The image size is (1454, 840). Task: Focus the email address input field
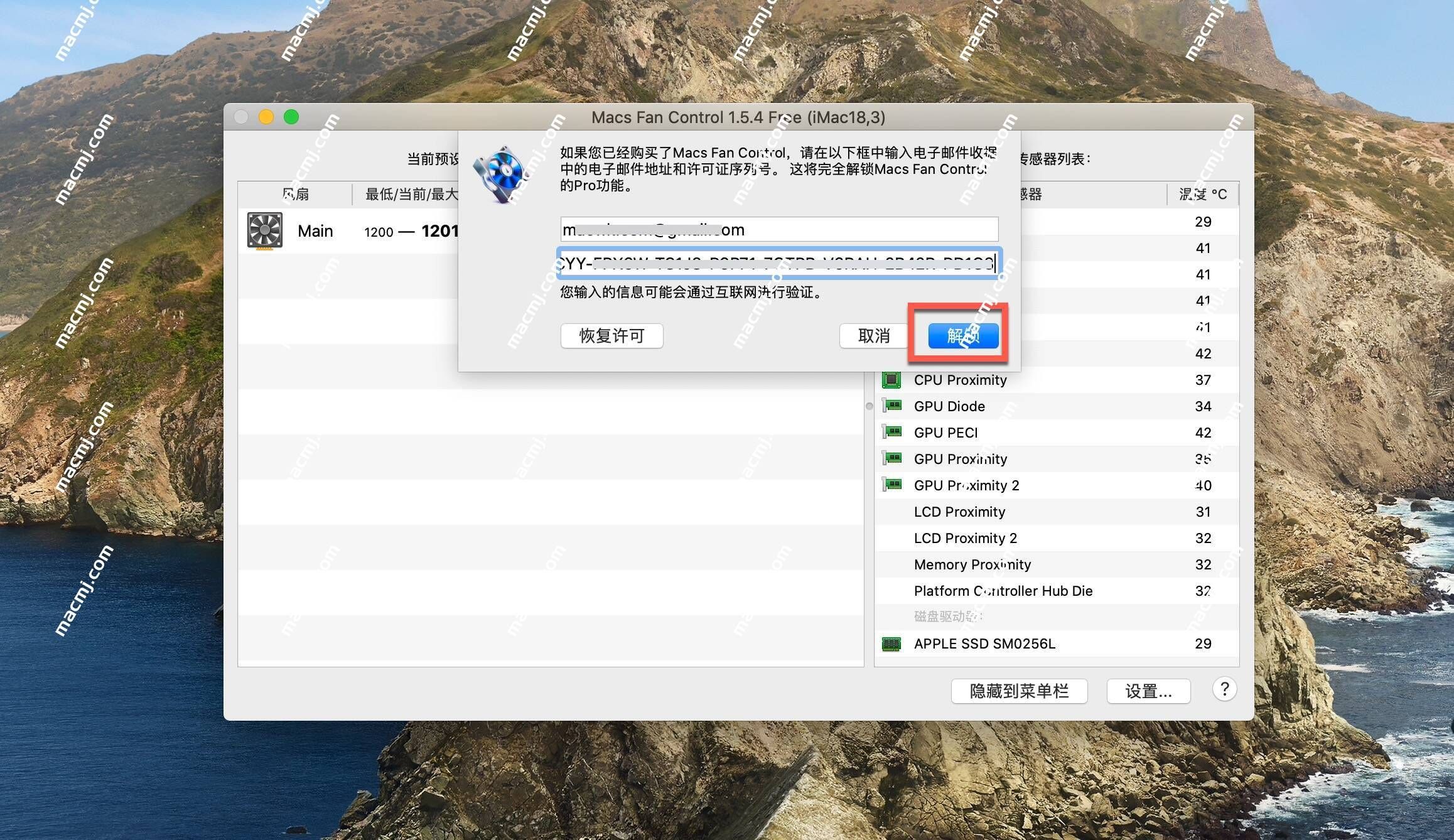click(779, 230)
